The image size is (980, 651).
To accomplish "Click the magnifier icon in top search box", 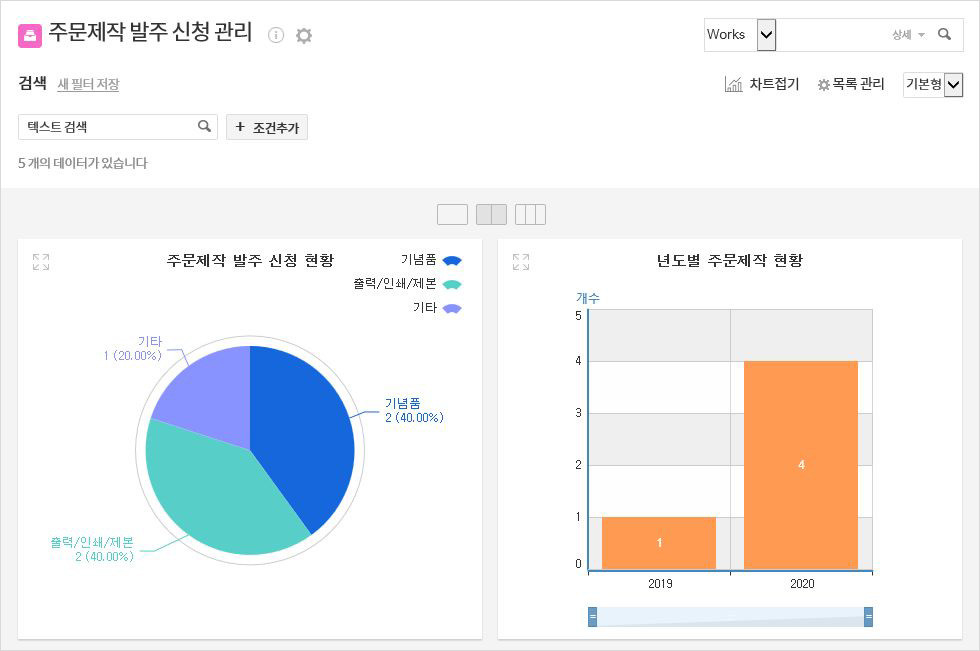I will pos(944,34).
